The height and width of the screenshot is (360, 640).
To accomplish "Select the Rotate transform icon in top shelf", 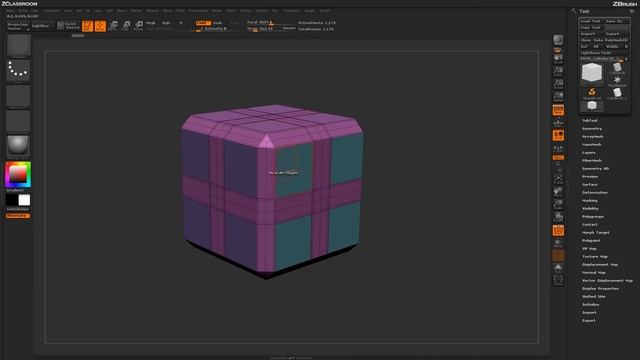I will 139,26.
